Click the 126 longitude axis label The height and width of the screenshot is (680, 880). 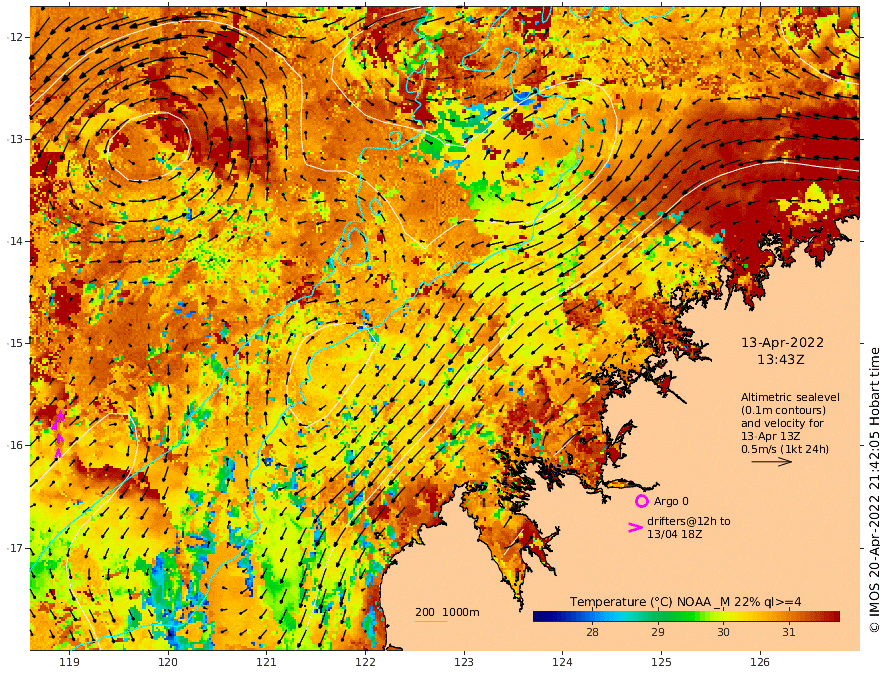760,662
